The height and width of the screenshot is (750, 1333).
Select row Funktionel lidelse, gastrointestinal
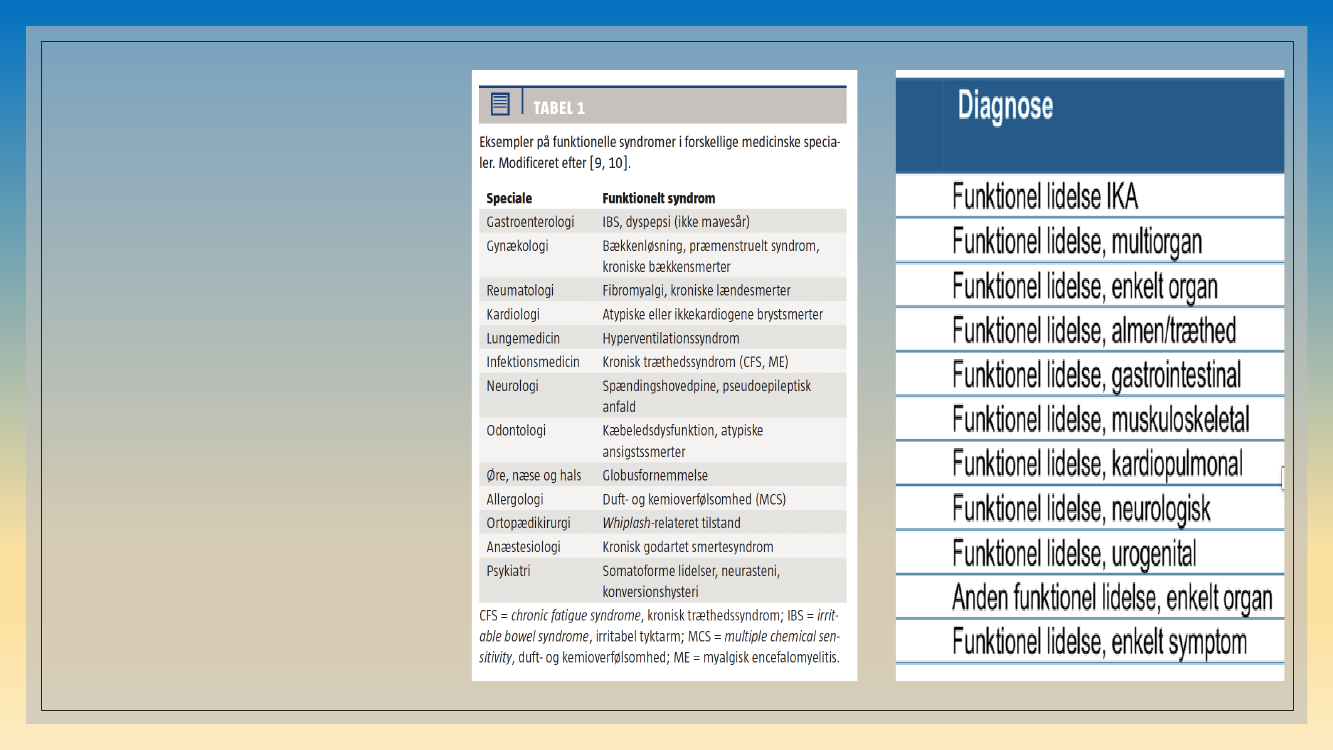[x=1090, y=375]
